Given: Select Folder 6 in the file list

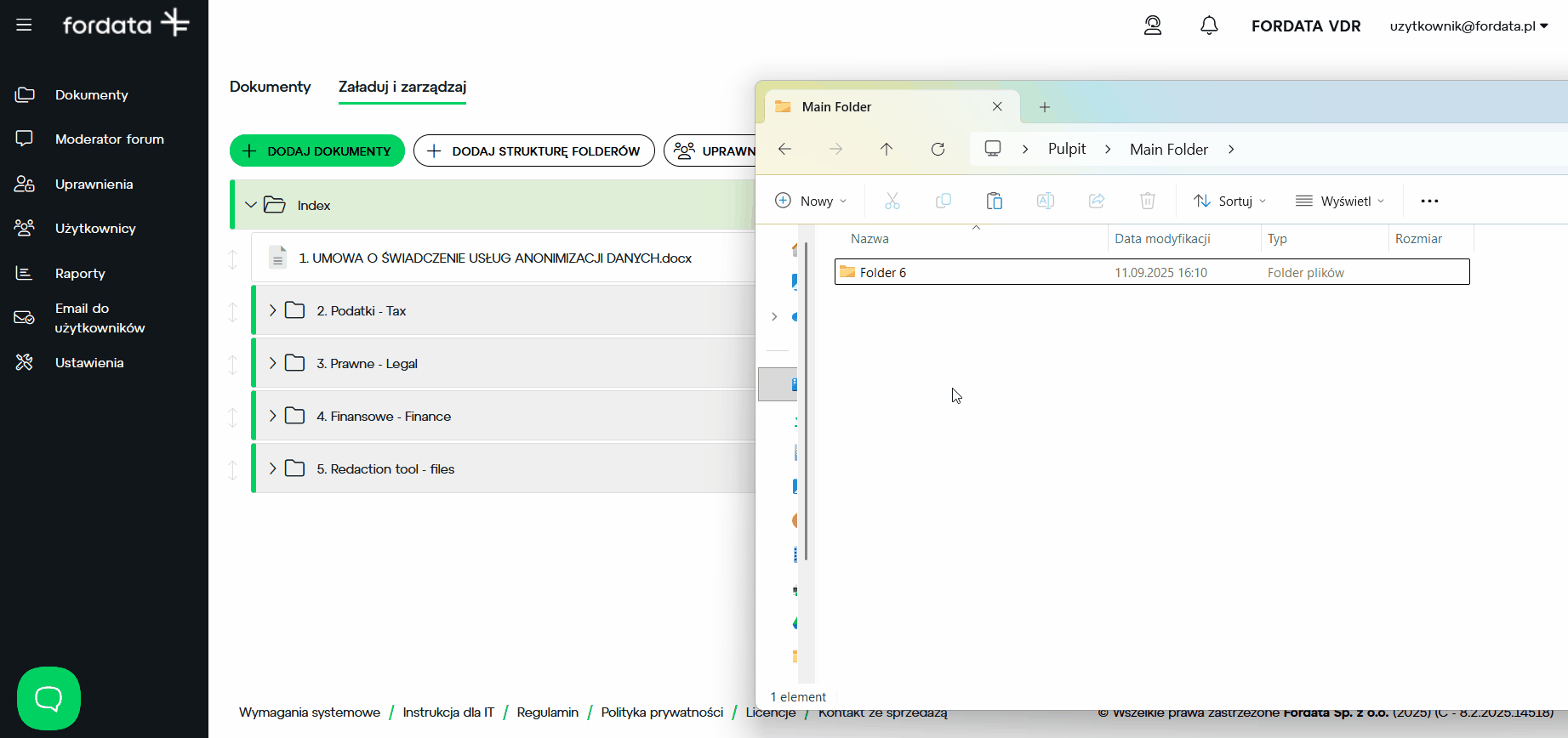Looking at the screenshot, I should [882, 273].
